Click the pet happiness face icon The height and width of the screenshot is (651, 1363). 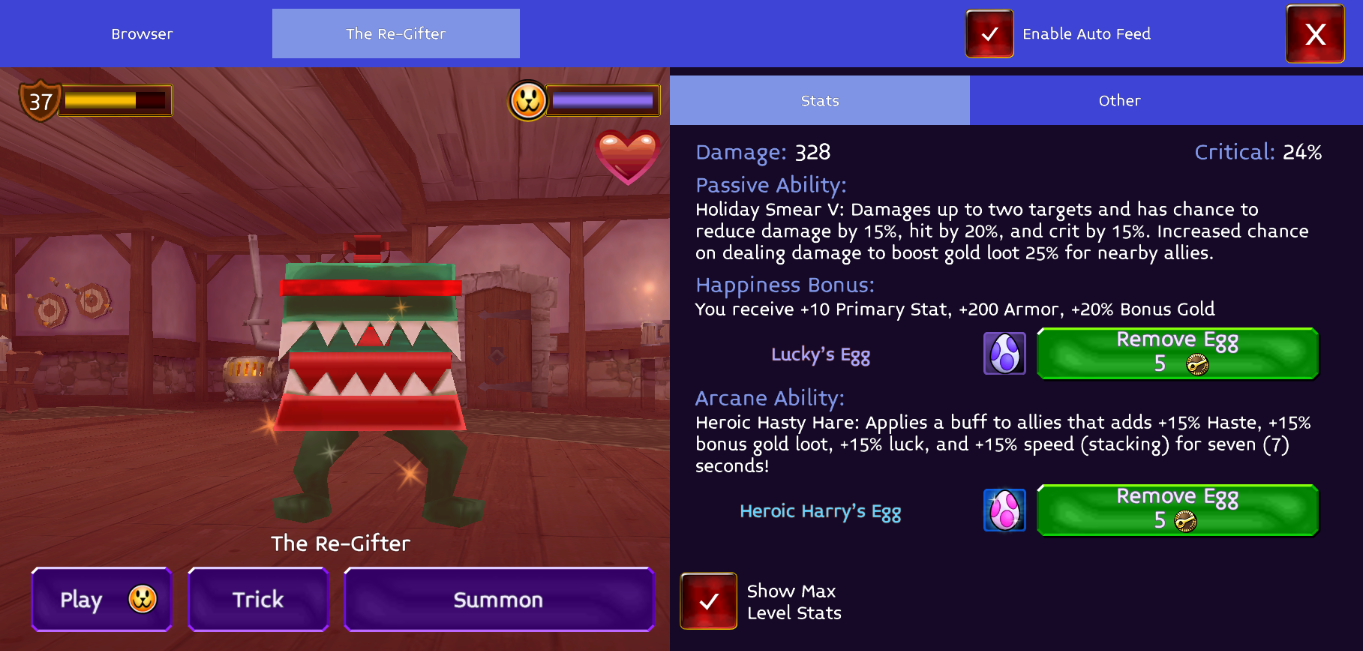tap(528, 101)
